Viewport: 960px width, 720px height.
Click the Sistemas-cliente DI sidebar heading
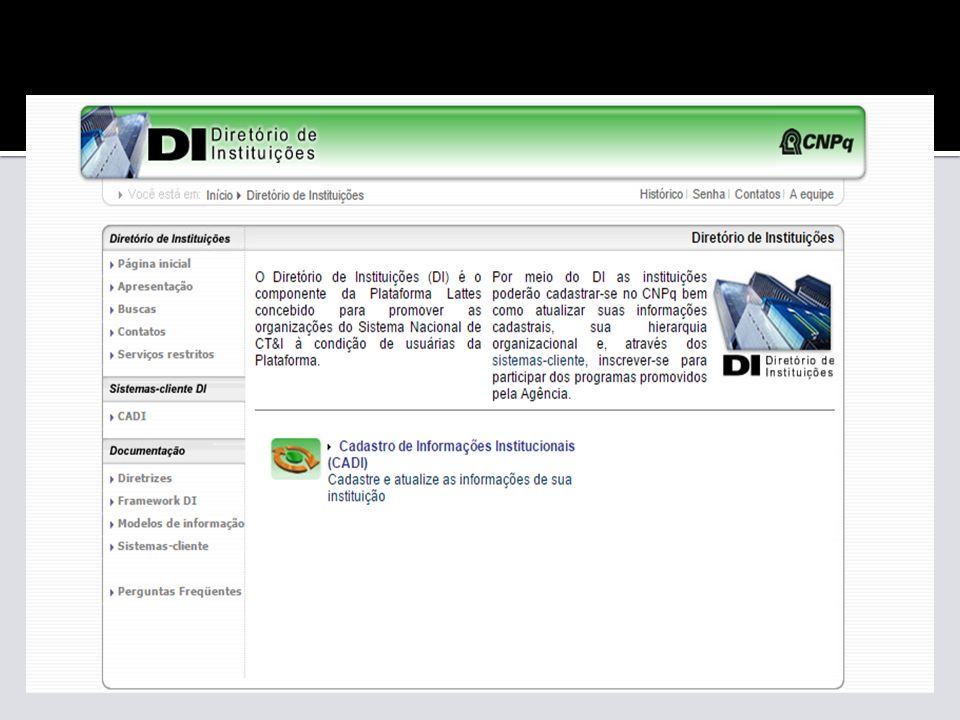pyautogui.click(x=158, y=389)
